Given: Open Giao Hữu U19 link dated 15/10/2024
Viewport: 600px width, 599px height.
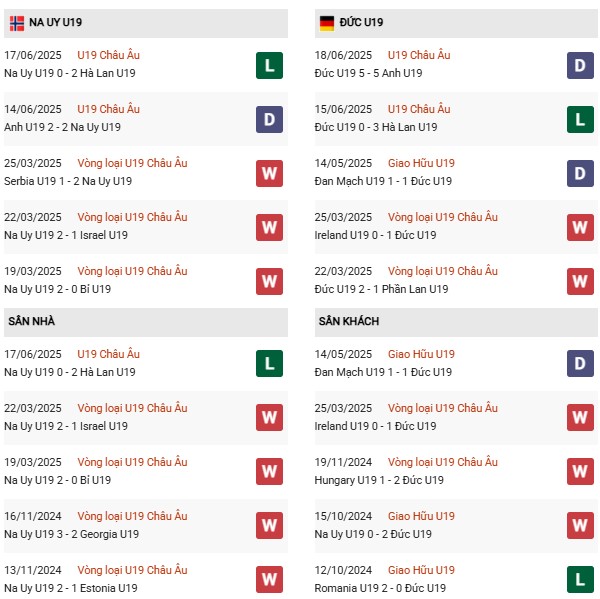Looking at the screenshot, I should tap(421, 516).
